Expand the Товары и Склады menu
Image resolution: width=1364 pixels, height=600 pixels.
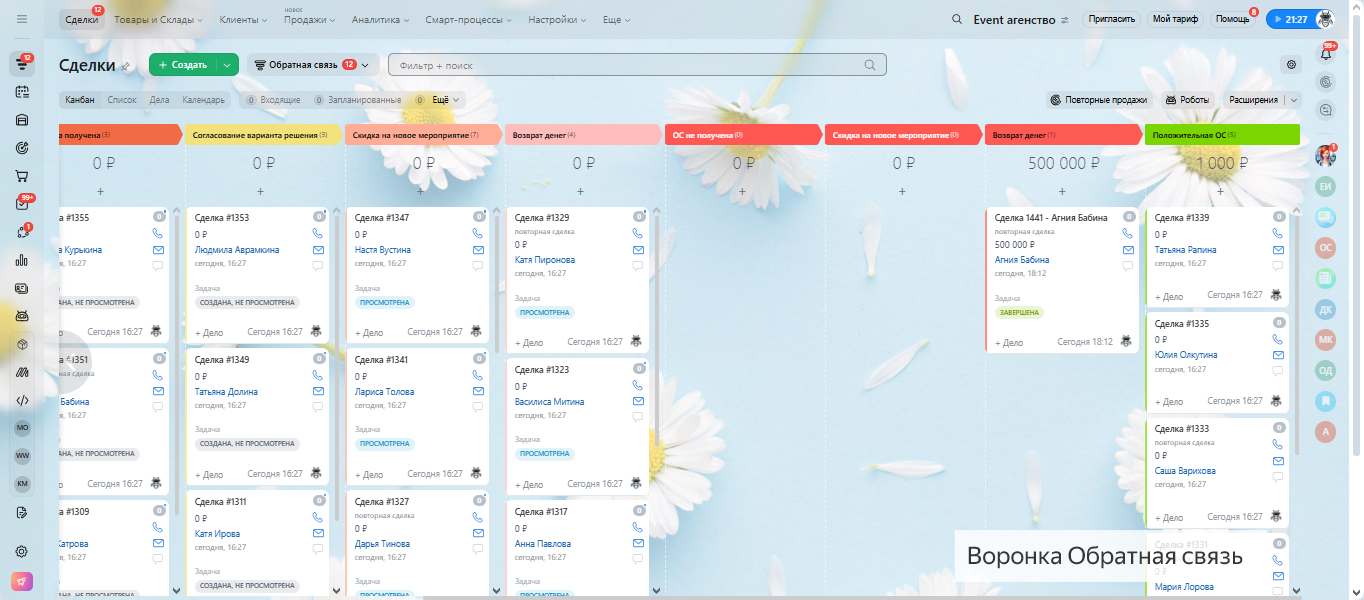click(158, 20)
